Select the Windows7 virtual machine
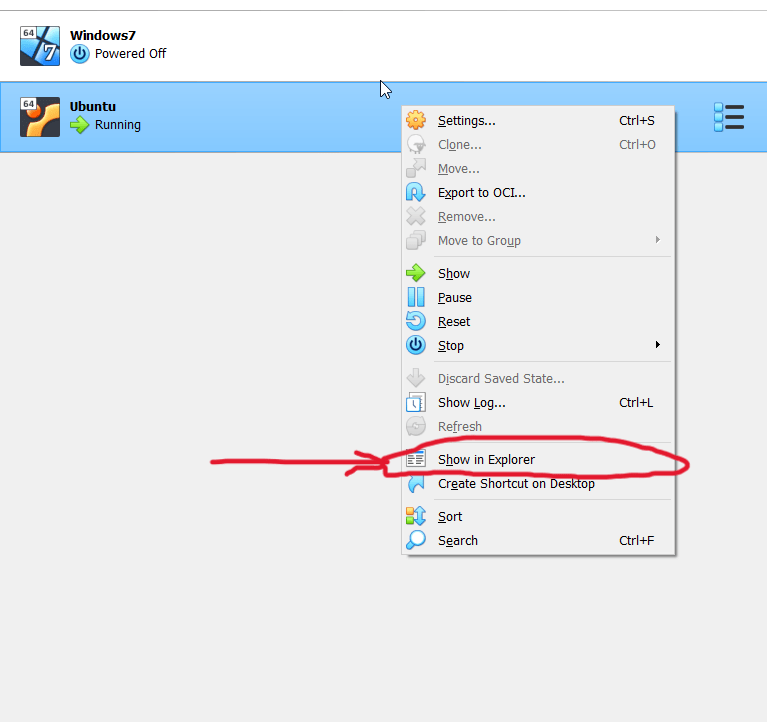The width and height of the screenshot is (767, 722). [384, 46]
